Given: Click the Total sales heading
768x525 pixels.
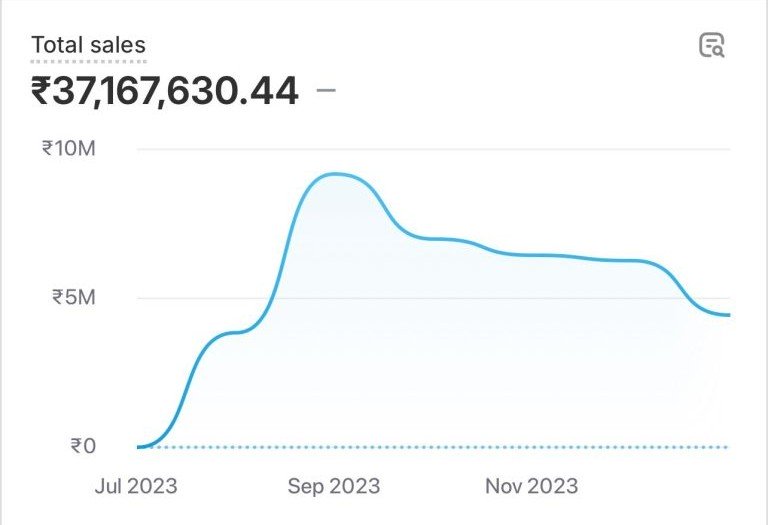Looking at the screenshot, I should point(88,45).
